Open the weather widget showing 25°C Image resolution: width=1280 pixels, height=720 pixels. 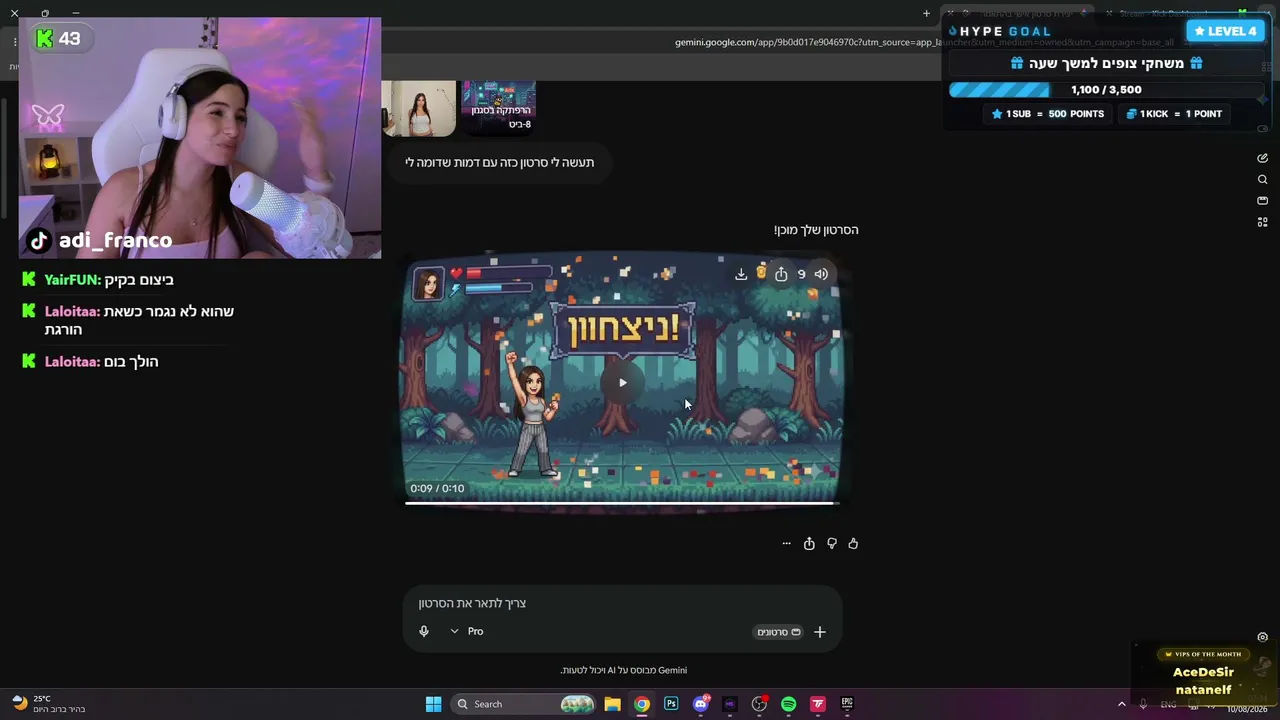pyautogui.click(x=48, y=704)
